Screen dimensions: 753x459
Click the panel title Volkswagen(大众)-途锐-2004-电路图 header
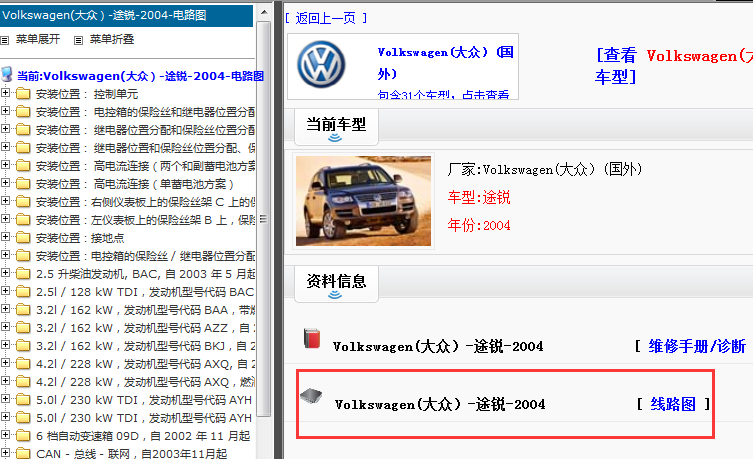(x=104, y=15)
